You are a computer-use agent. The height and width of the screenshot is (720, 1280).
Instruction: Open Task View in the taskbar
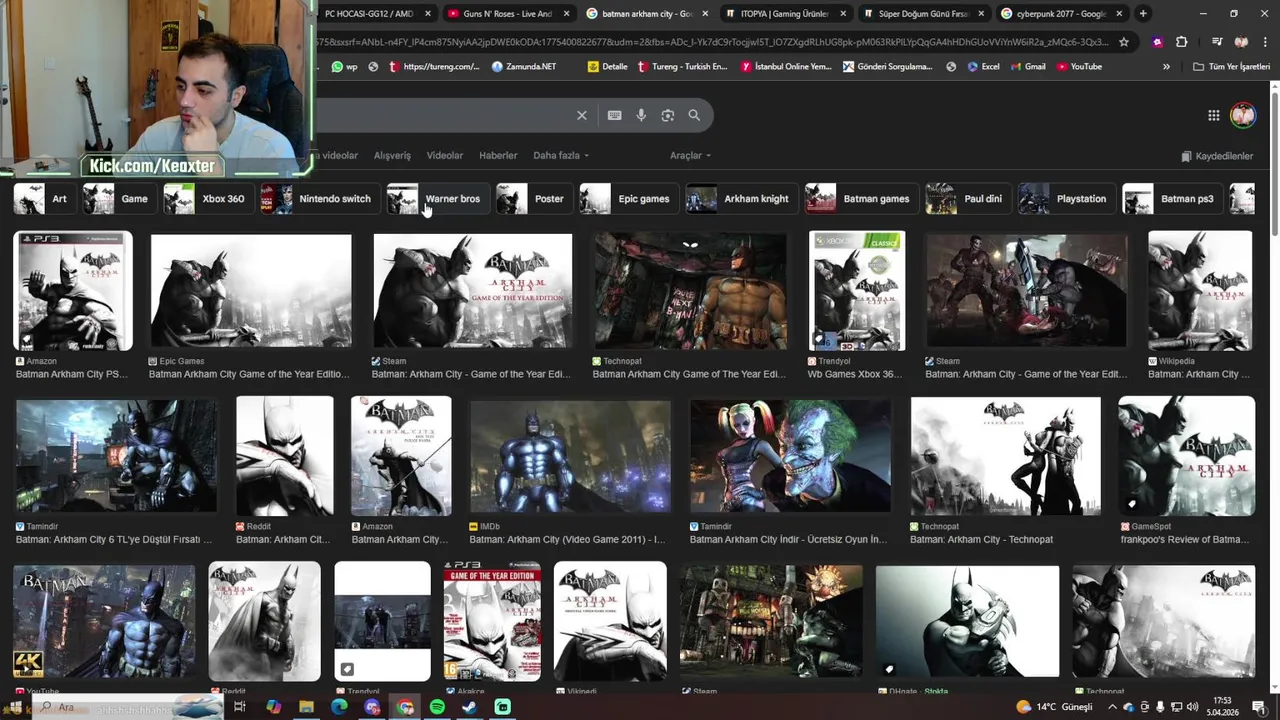(240, 707)
